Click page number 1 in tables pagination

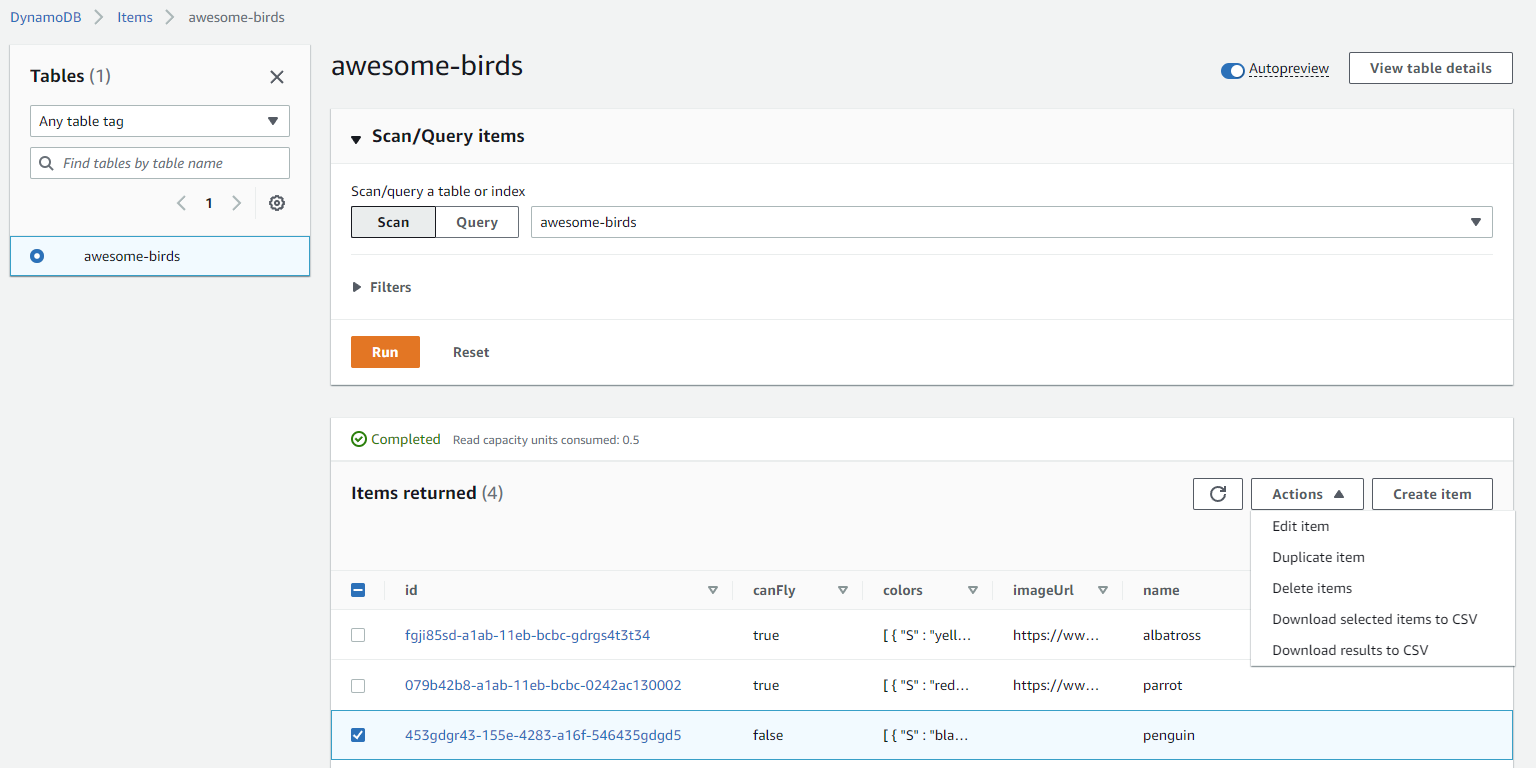[209, 203]
